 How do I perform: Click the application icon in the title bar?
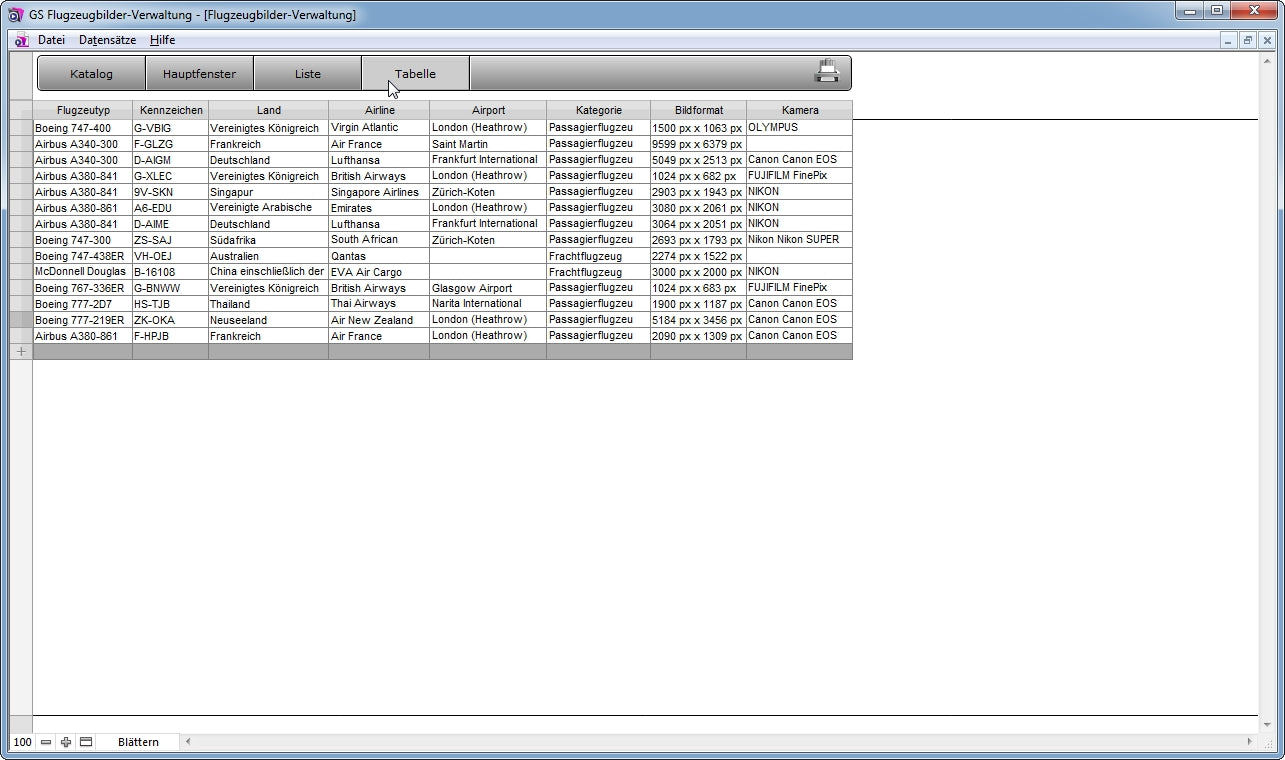[x=16, y=15]
